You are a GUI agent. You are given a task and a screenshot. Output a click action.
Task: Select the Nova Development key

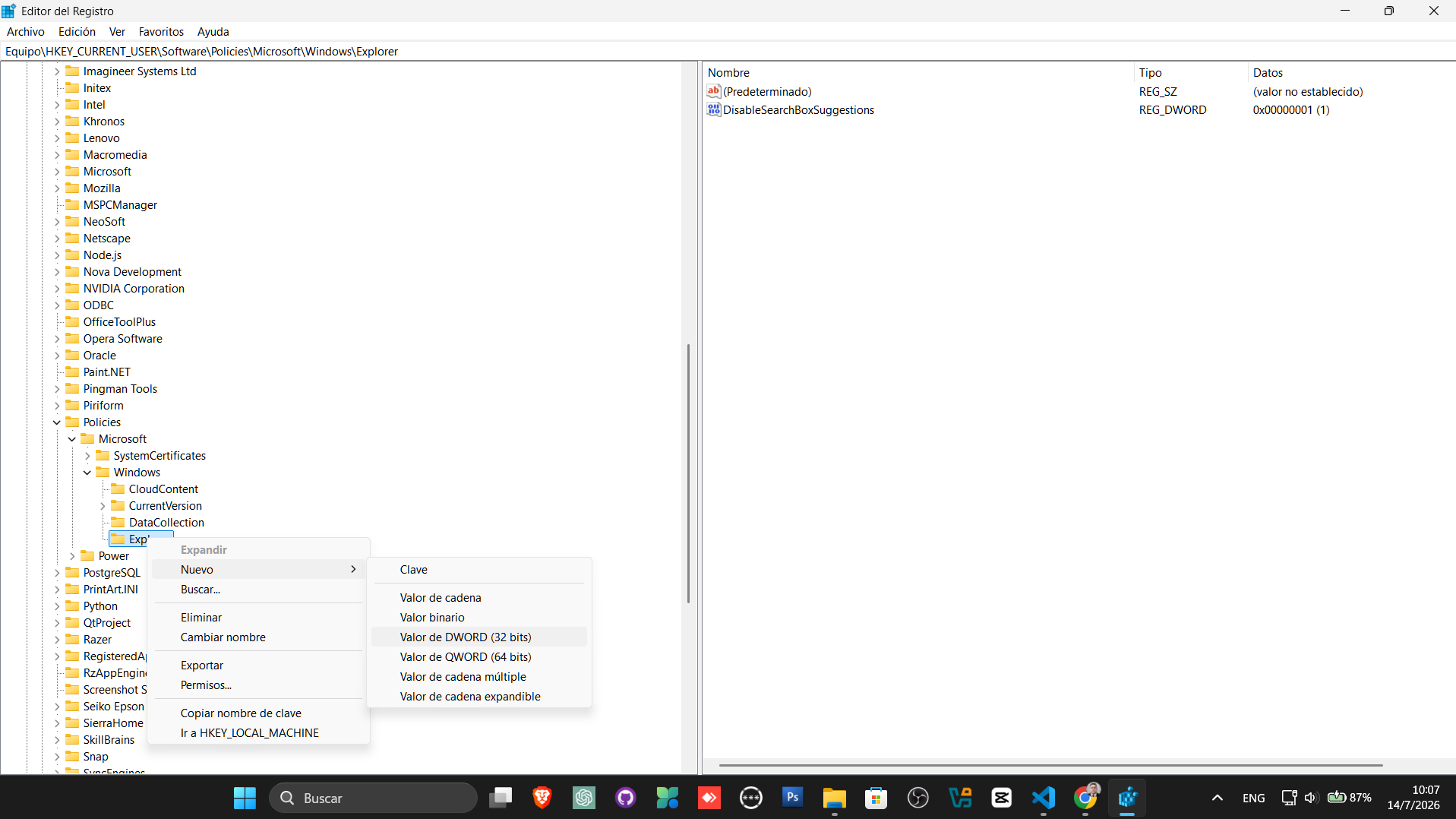(132, 271)
